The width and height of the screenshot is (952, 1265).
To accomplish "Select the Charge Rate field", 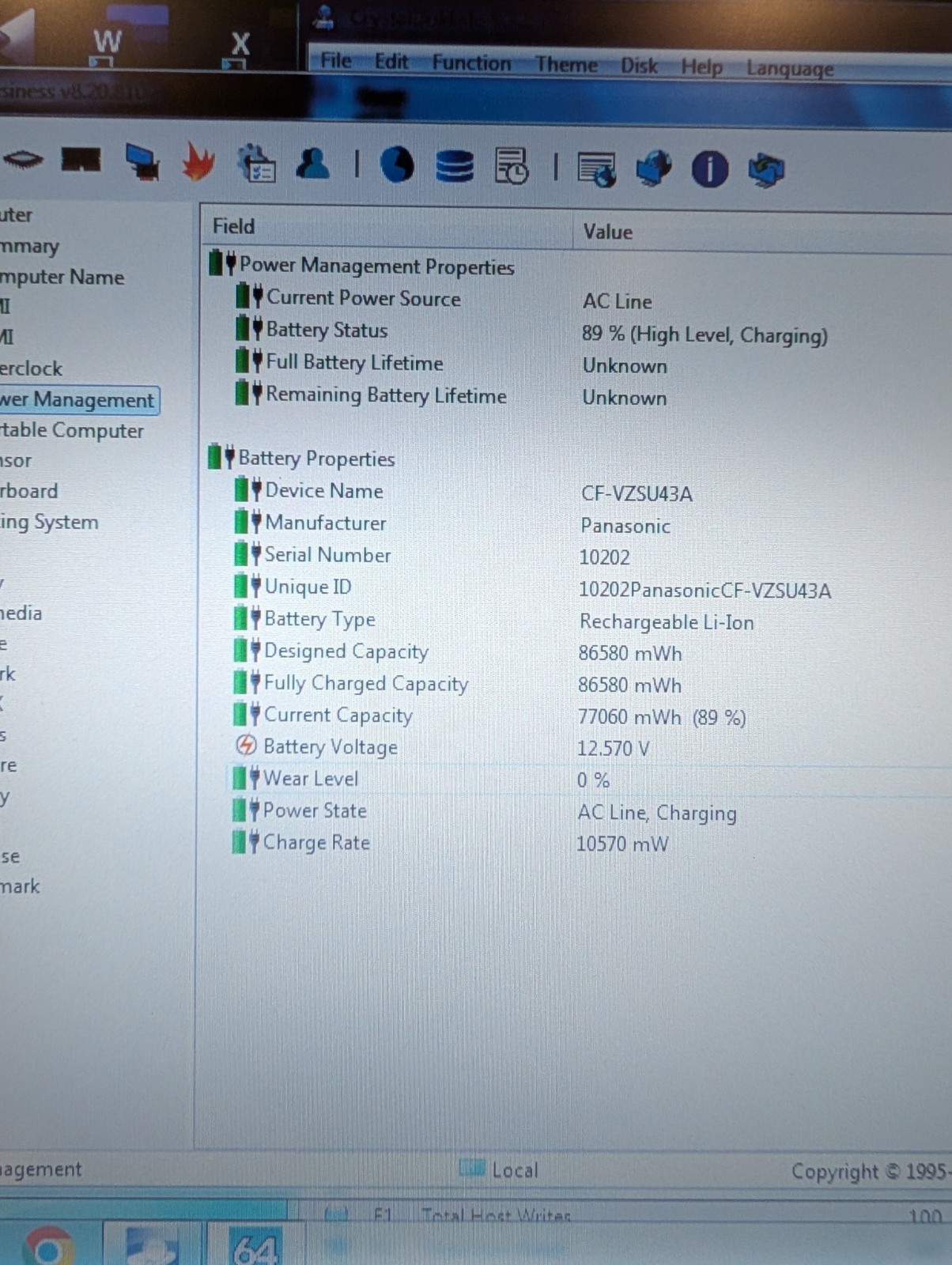I will (316, 843).
